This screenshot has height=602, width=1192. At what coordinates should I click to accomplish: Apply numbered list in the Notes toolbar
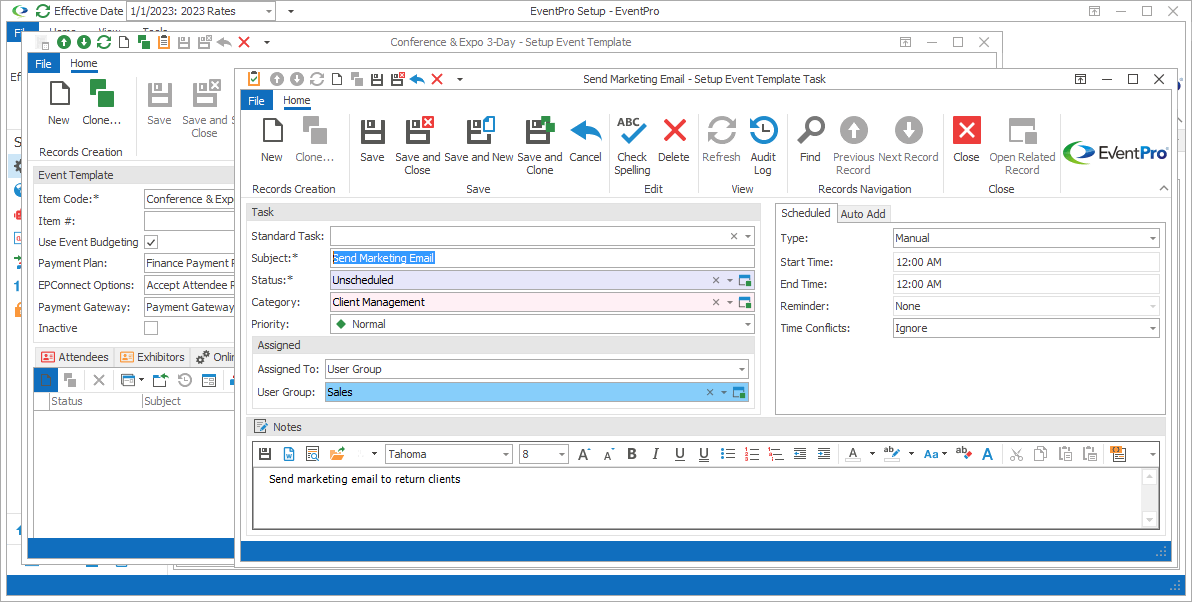point(752,454)
